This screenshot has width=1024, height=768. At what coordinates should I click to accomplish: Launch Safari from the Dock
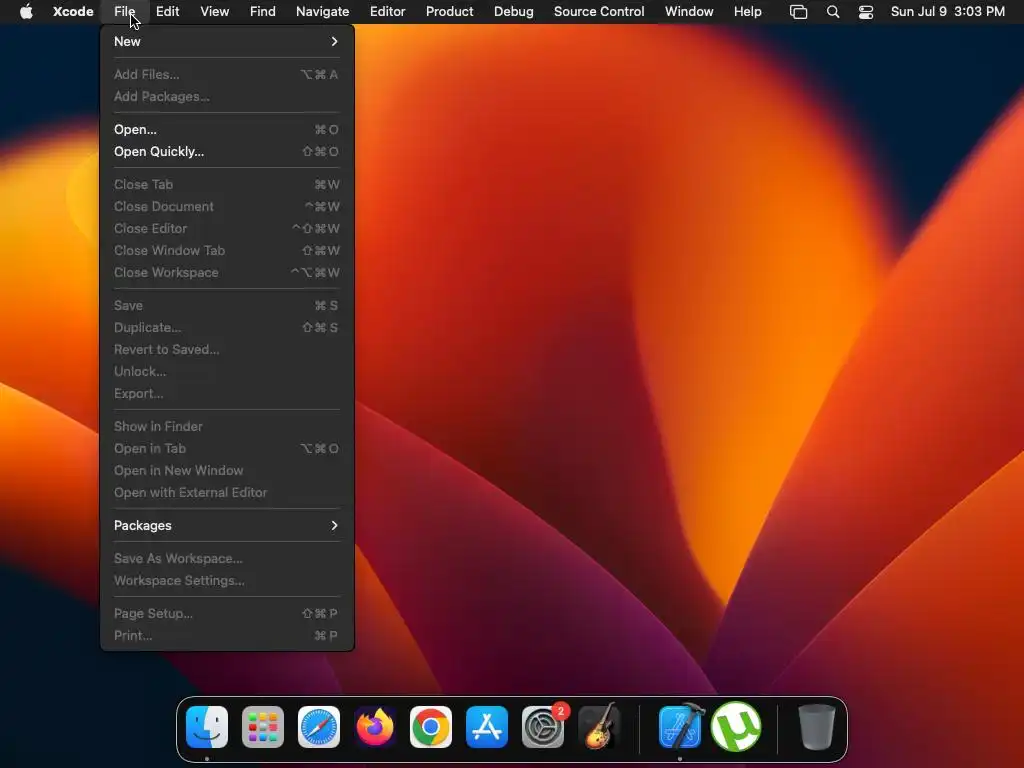319,727
